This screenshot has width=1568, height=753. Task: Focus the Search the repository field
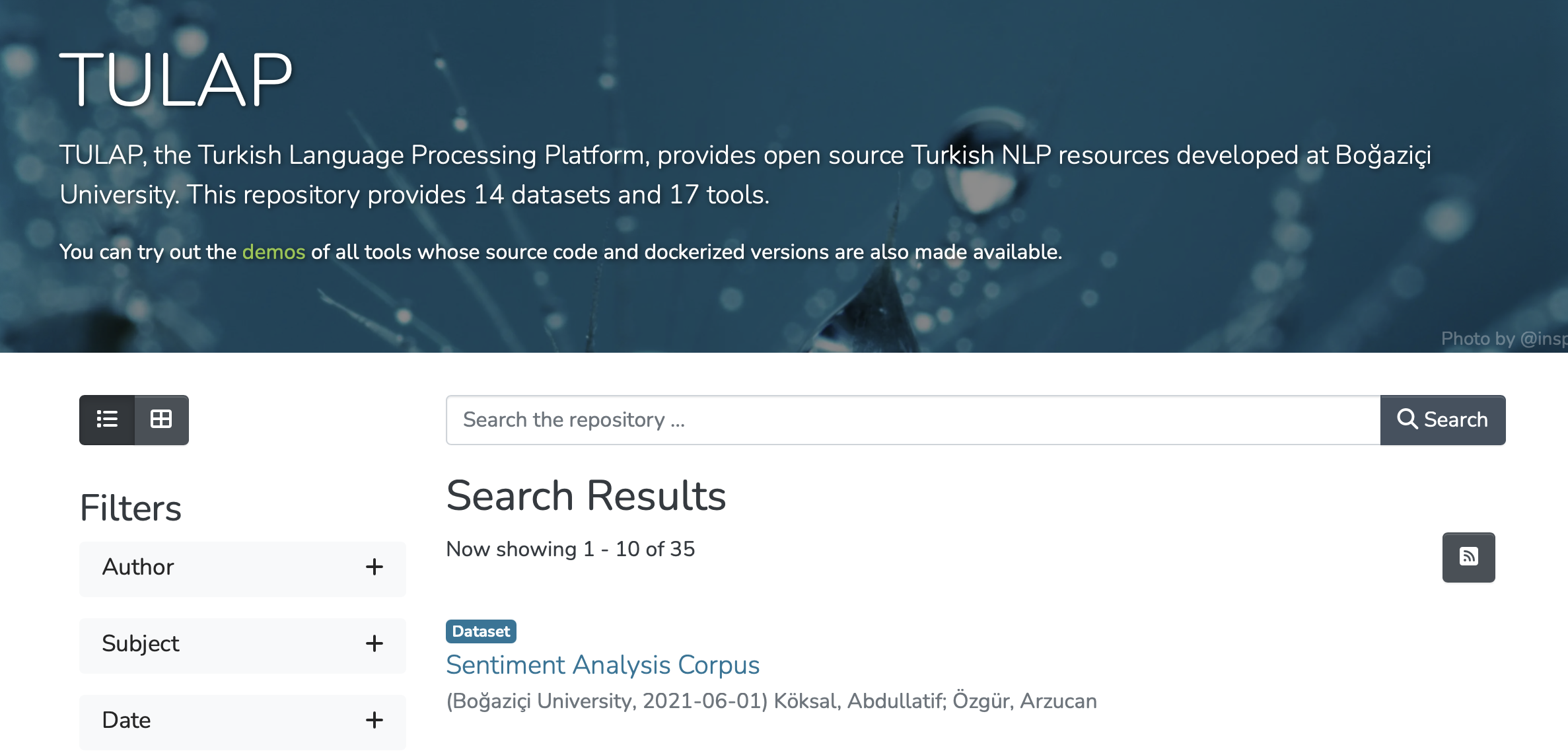pyautogui.click(x=913, y=419)
